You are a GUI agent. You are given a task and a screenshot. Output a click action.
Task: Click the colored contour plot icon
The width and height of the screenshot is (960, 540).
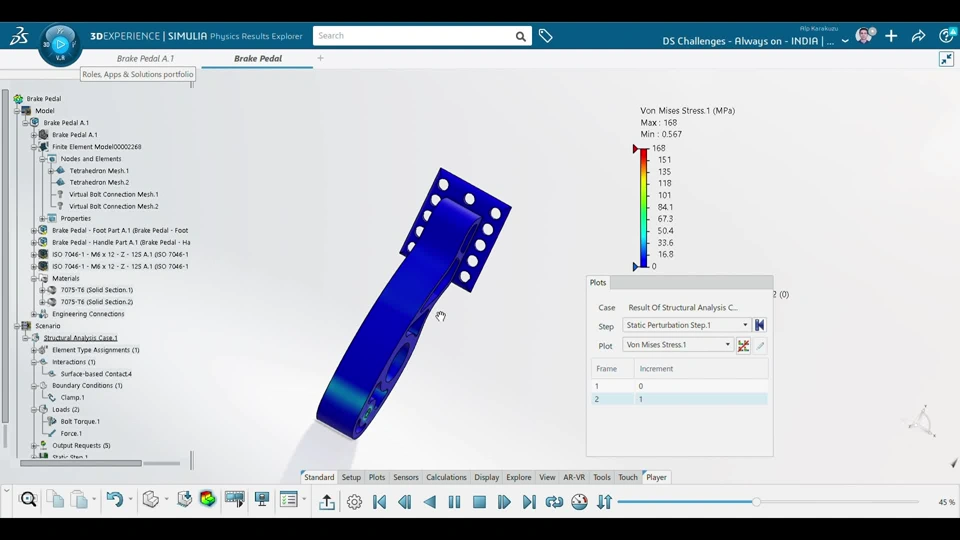208,500
